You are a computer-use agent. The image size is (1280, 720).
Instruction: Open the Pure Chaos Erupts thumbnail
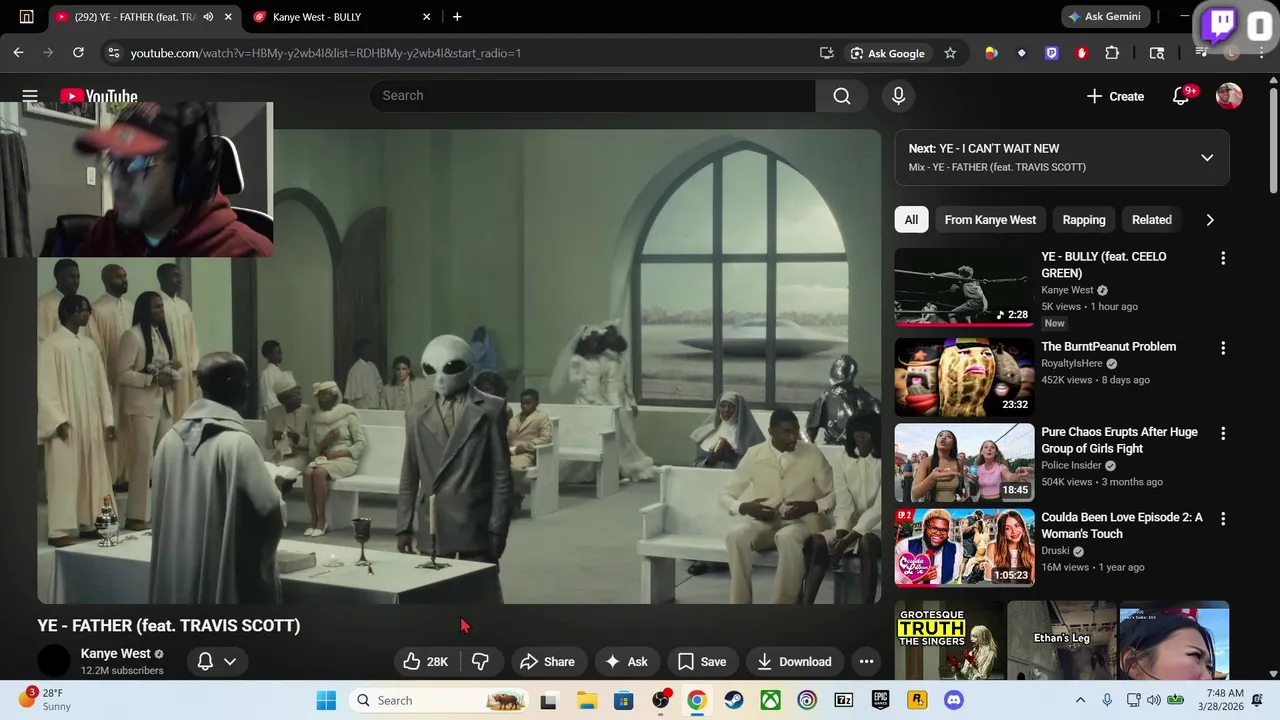click(x=964, y=462)
